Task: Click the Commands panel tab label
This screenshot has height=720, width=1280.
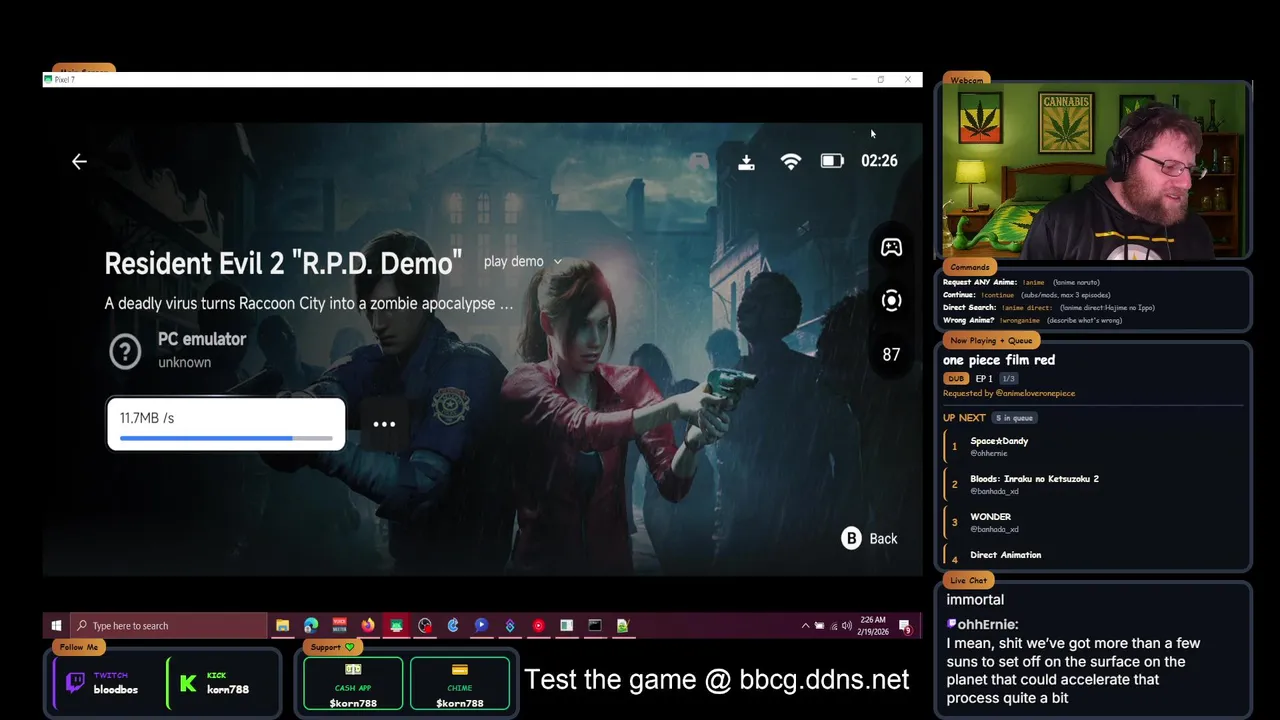Action: pos(970,267)
